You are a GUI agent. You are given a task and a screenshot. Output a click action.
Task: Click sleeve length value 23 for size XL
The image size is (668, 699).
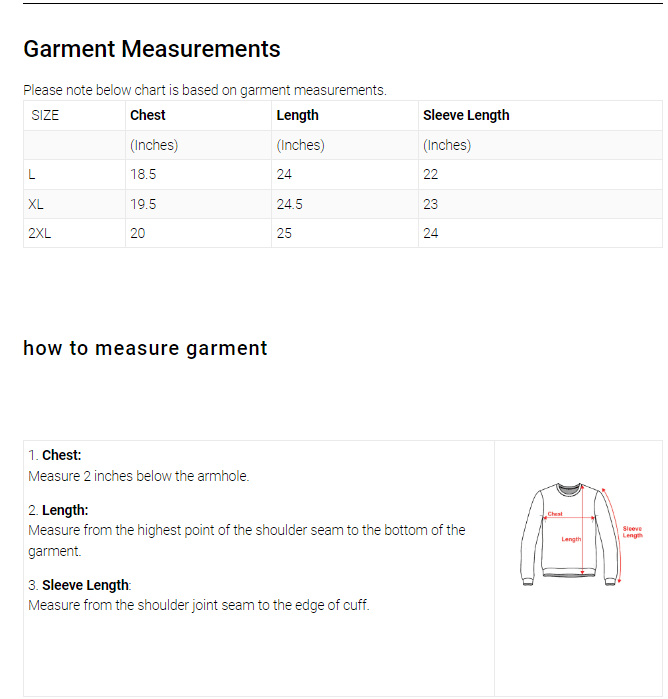point(431,204)
